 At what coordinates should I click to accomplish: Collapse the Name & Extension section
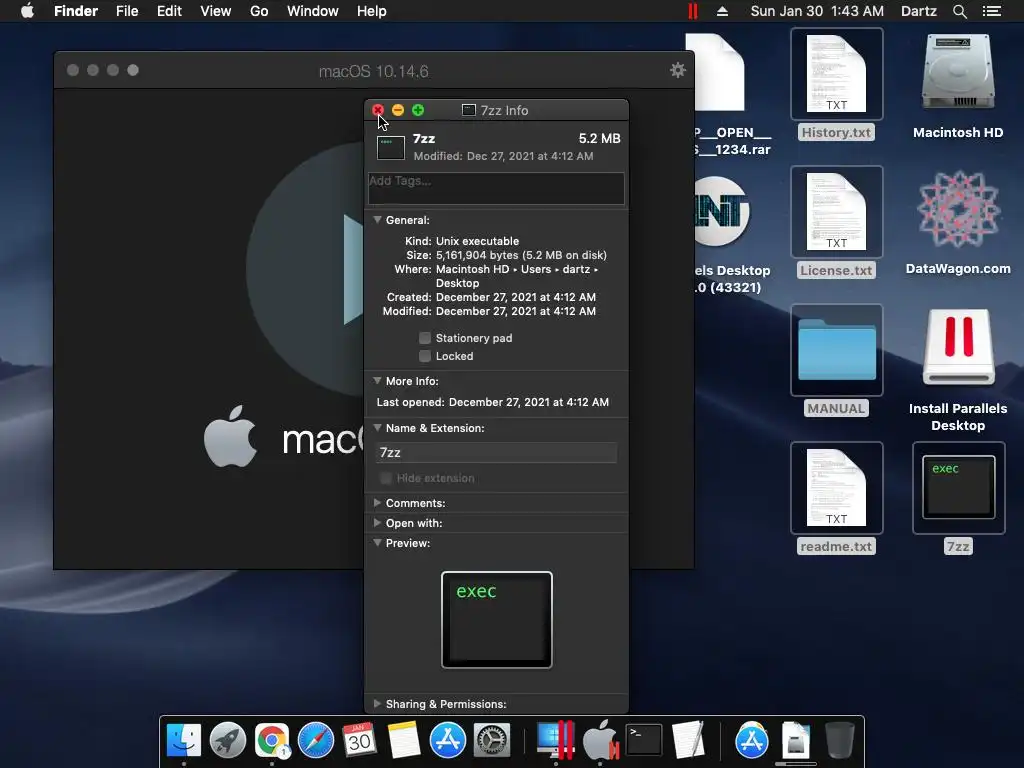(377, 428)
